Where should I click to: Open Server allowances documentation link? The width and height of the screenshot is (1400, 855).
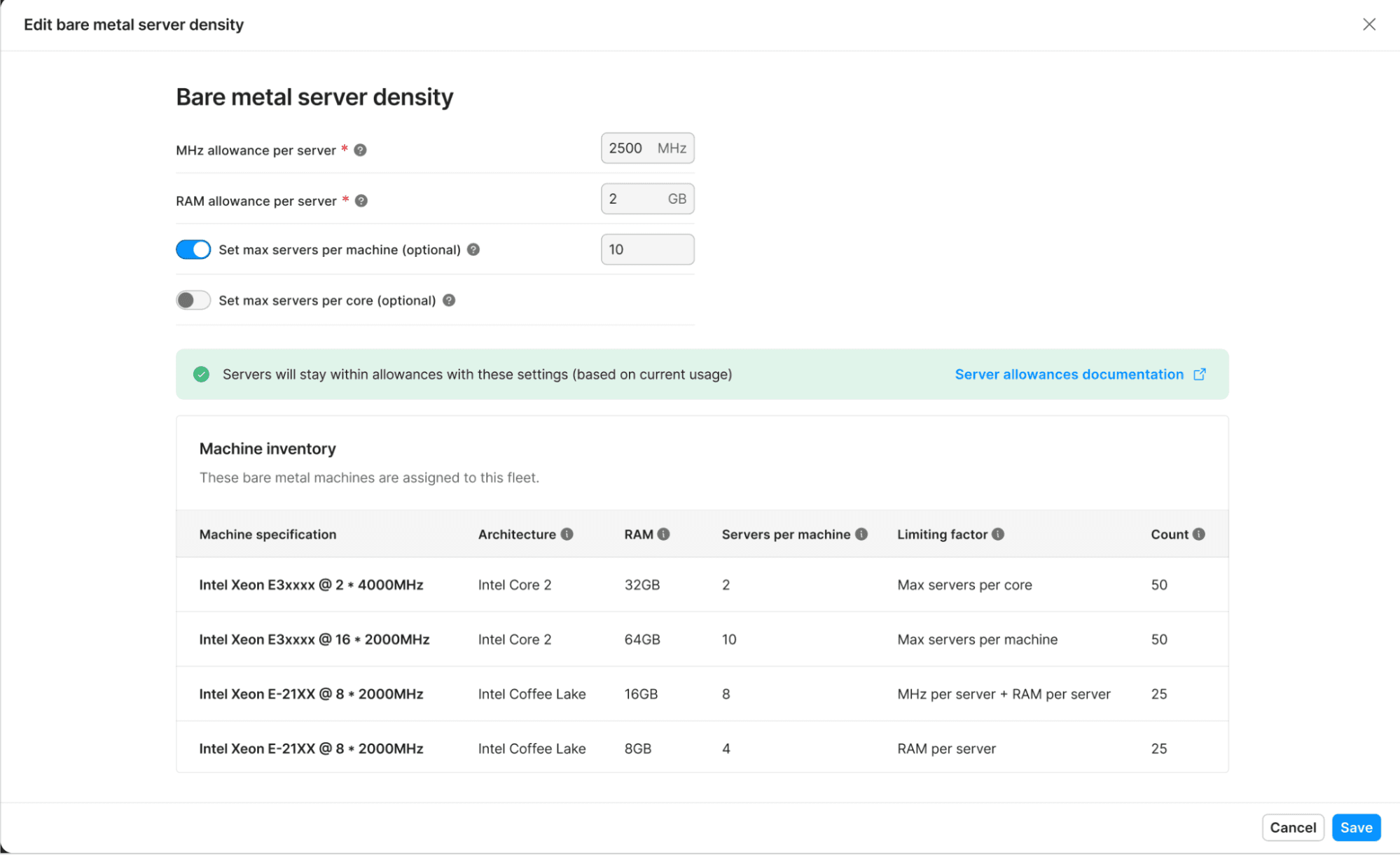[1069, 374]
